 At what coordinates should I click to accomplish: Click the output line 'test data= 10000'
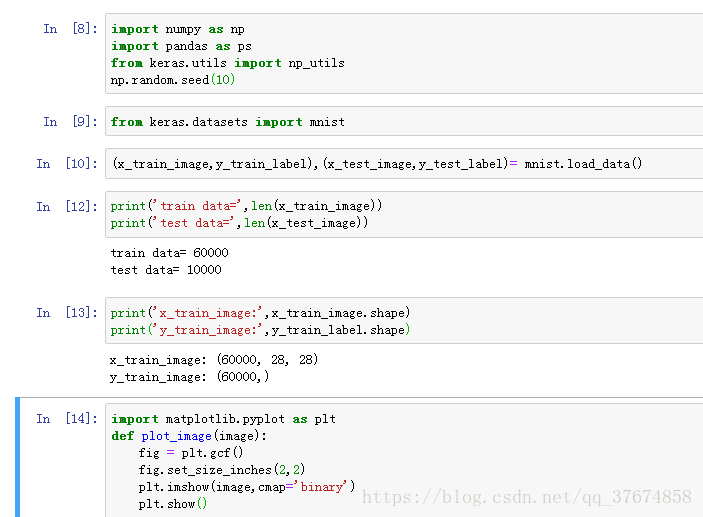point(166,270)
